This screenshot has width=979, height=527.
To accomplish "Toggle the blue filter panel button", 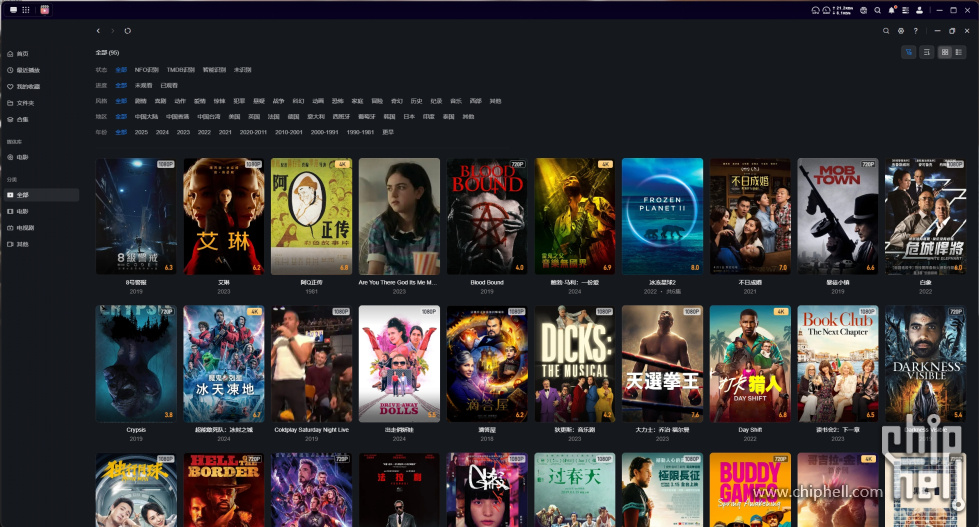I will click(908, 52).
